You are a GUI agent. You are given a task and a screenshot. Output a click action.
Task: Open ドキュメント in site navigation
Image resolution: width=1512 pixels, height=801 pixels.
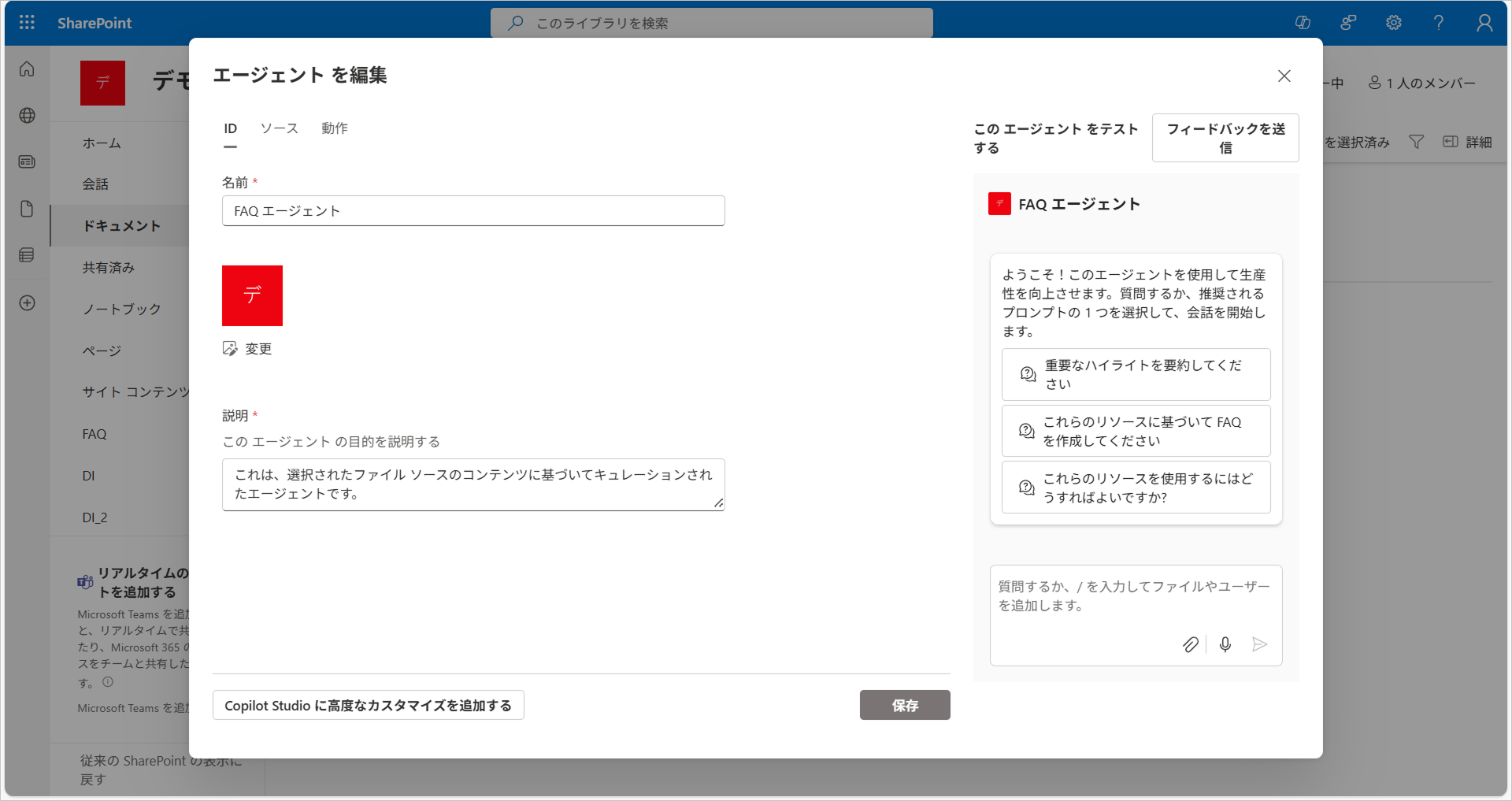[x=121, y=226]
